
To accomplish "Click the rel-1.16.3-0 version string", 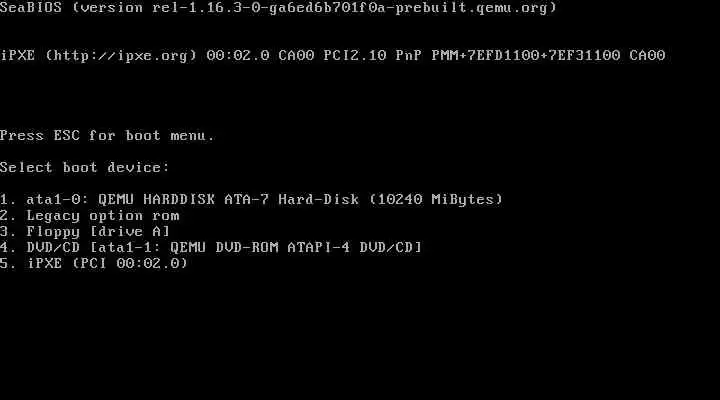I will (x=202, y=8).
